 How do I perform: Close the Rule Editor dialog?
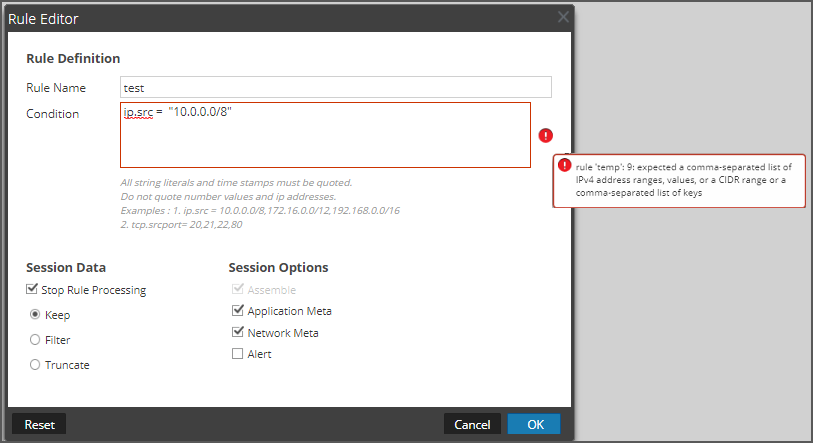(563, 16)
